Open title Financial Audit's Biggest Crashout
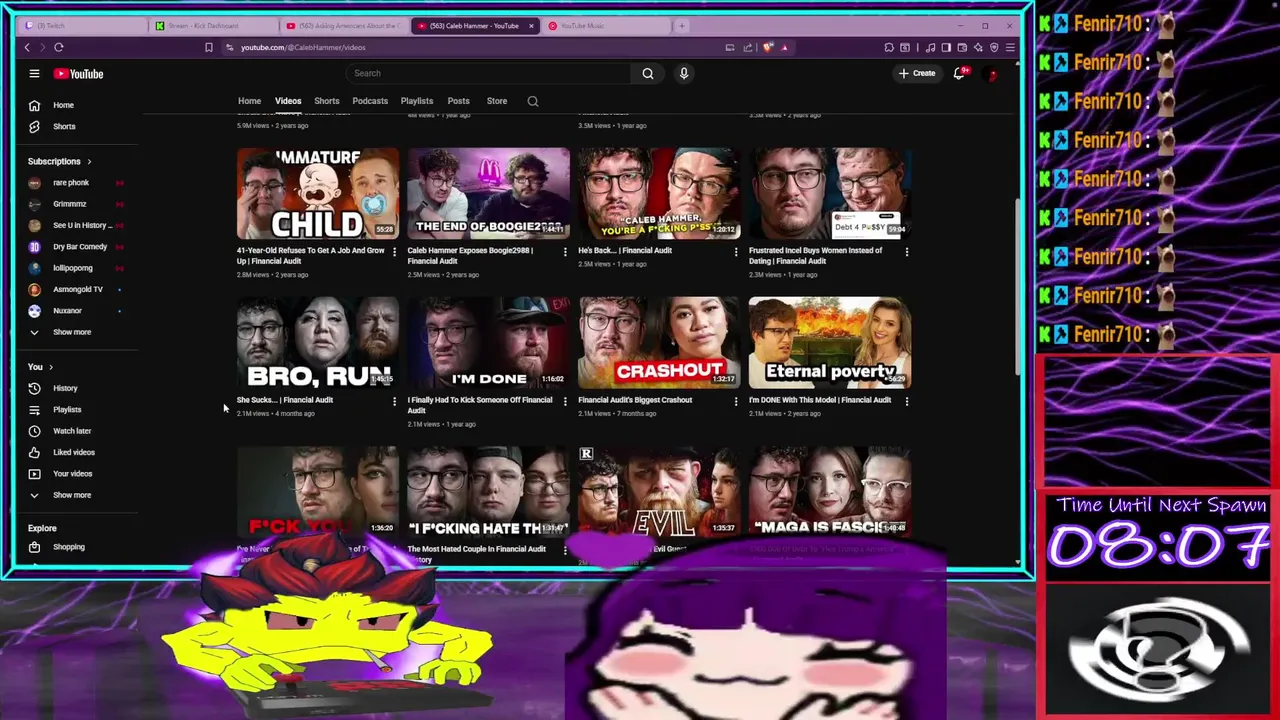The image size is (1280, 720). [x=635, y=400]
